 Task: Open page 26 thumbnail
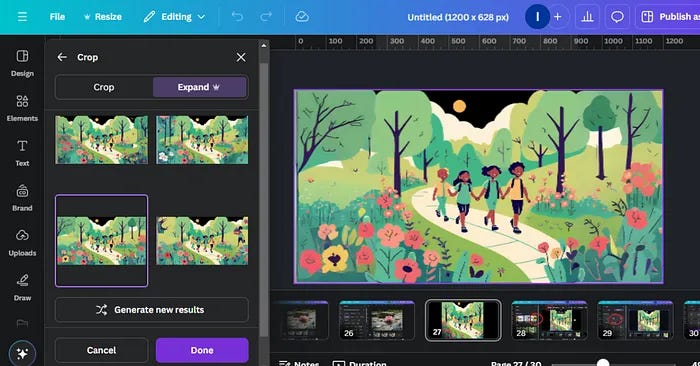[x=376, y=320]
